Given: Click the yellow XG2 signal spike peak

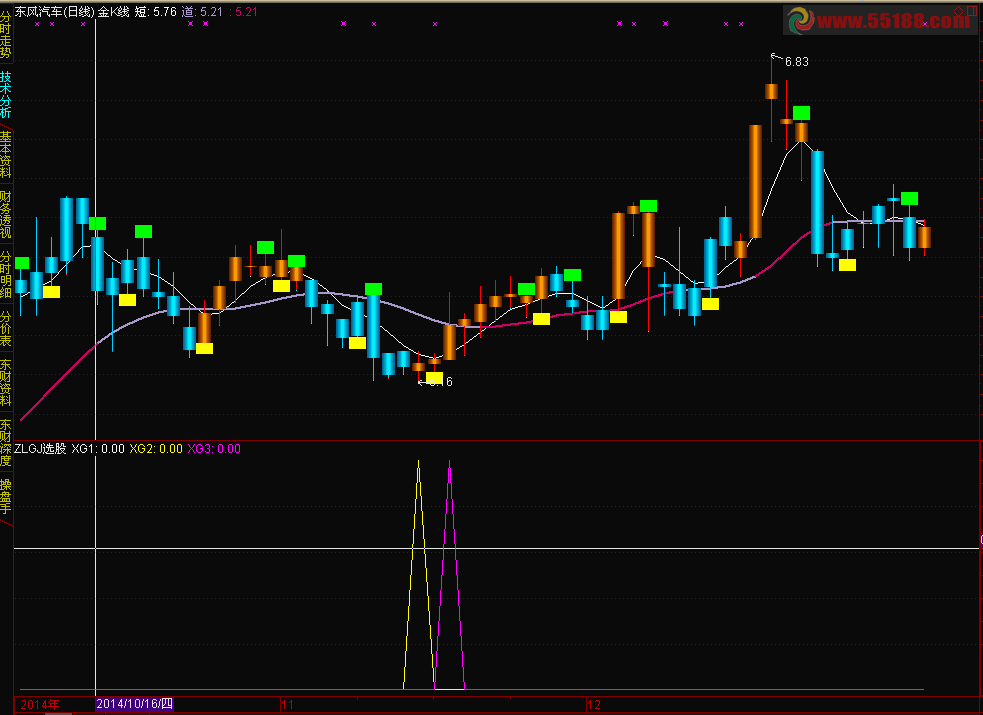Looking at the screenshot, I should pyautogui.click(x=419, y=462).
